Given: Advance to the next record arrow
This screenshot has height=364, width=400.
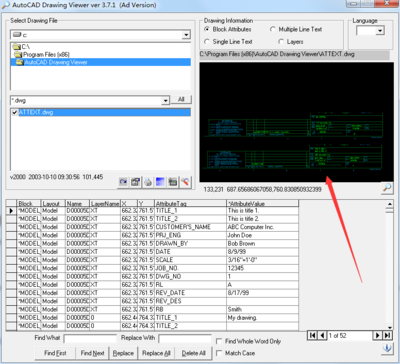Looking at the screenshot, I should coord(378,335).
